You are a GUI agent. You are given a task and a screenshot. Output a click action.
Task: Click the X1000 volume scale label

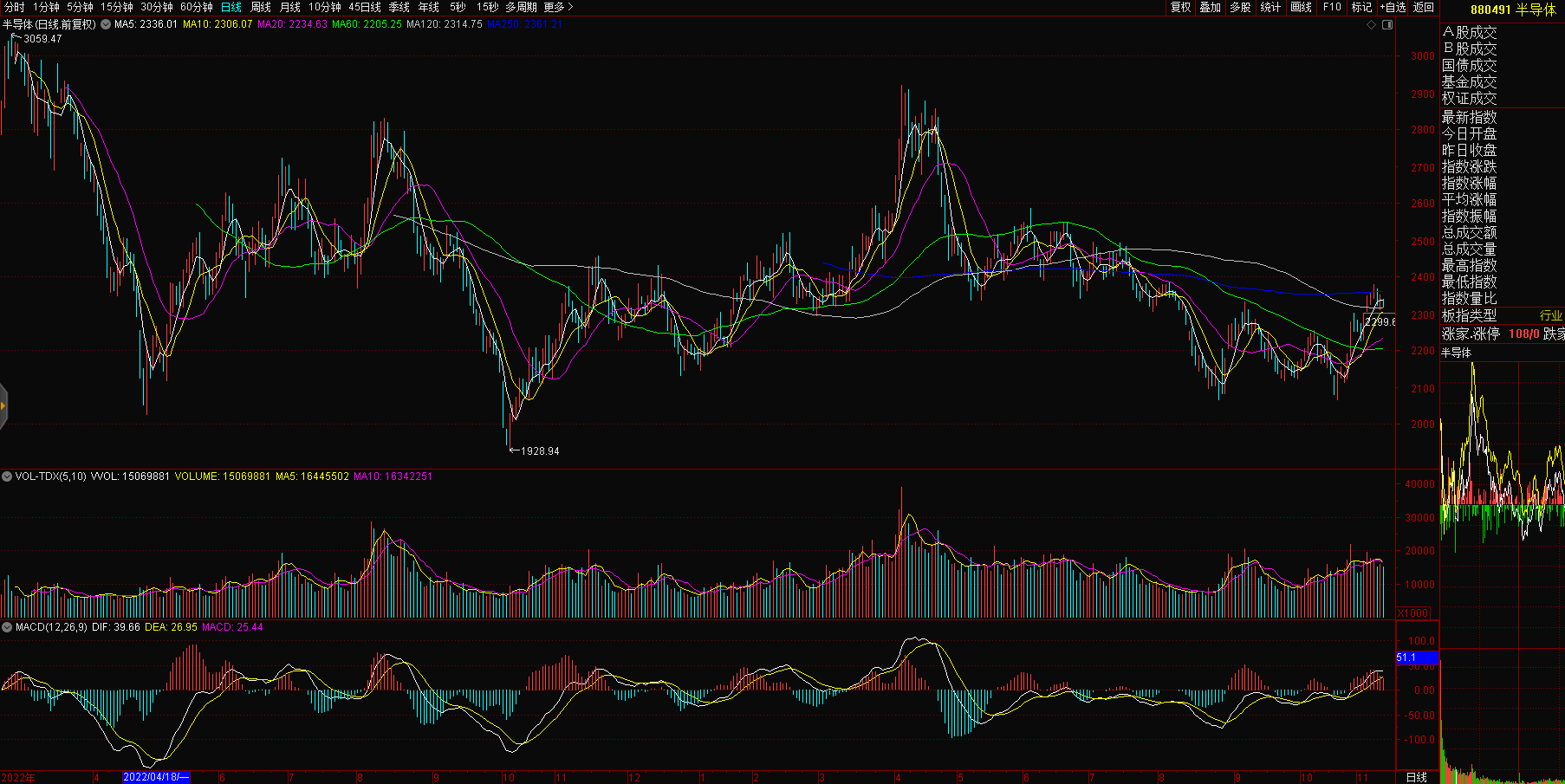[1413, 613]
